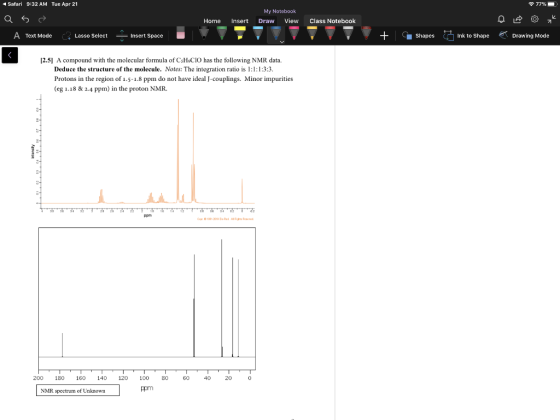Expand the selected blue pen options chevron
This screenshot has height=420, width=560.
(282, 42)
